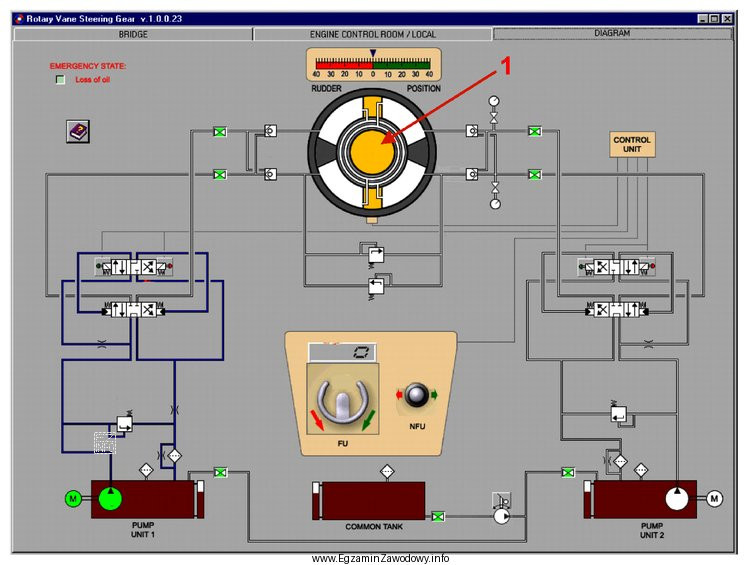The height and width of the screenshot is (565, 748).
Task: Click the upper relief valve below the actuator
Action: (375, 254)
